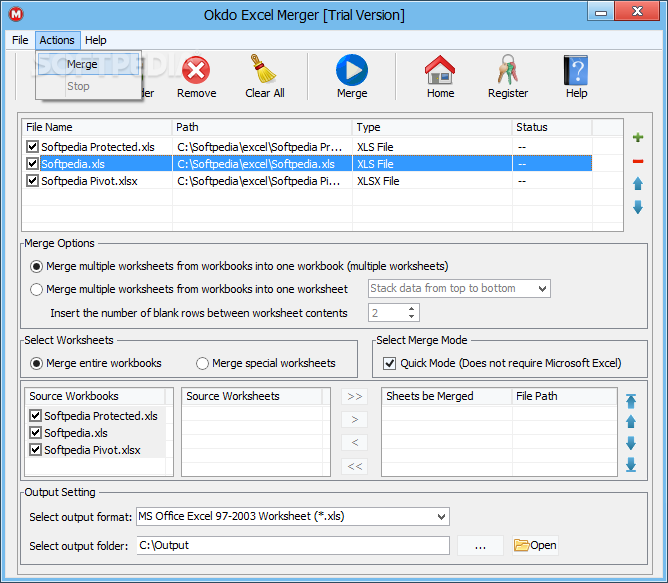Move merged sheet up one position

point(631,421)
